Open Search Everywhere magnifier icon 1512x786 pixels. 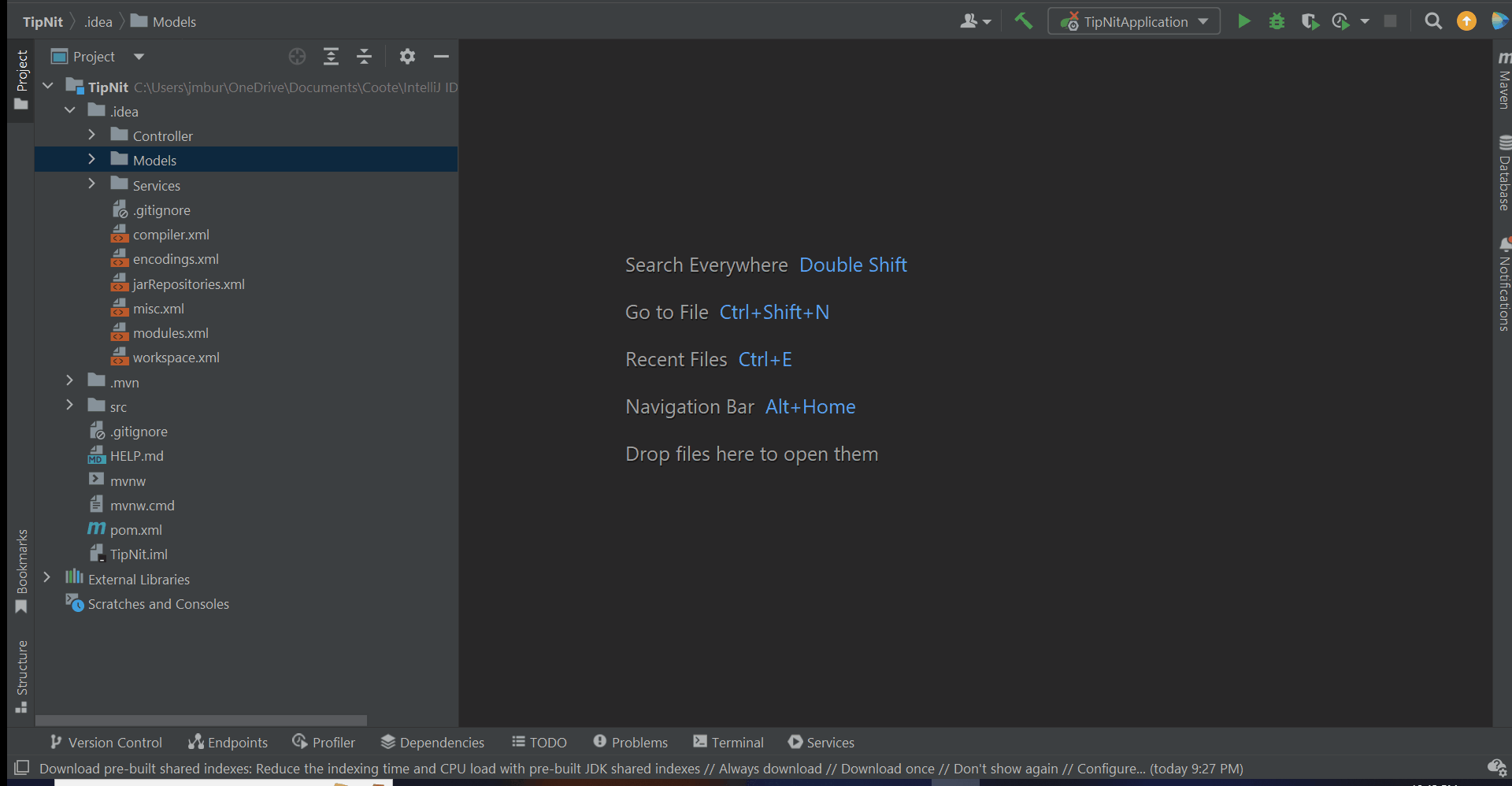1433,21
